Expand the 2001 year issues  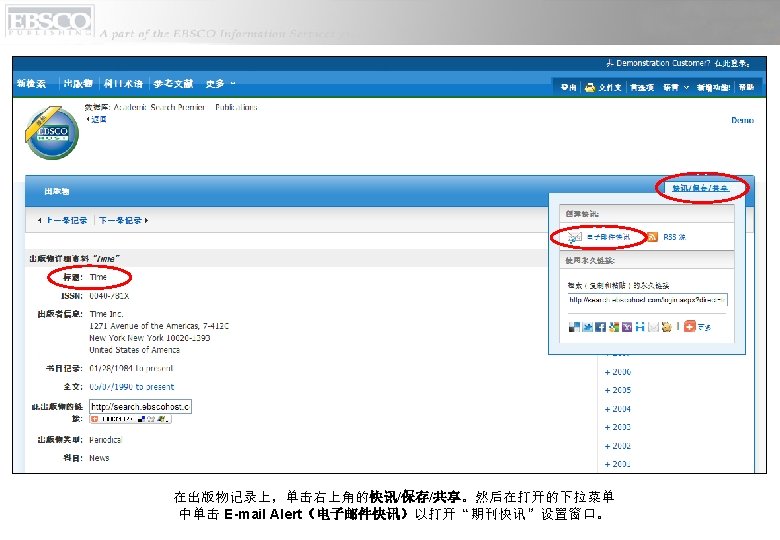(618, 464)
